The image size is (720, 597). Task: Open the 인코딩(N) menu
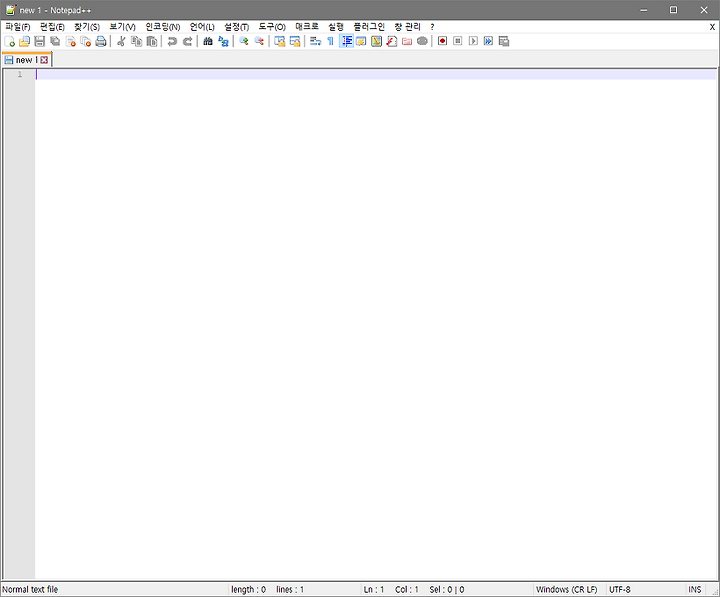pos(163,27)
